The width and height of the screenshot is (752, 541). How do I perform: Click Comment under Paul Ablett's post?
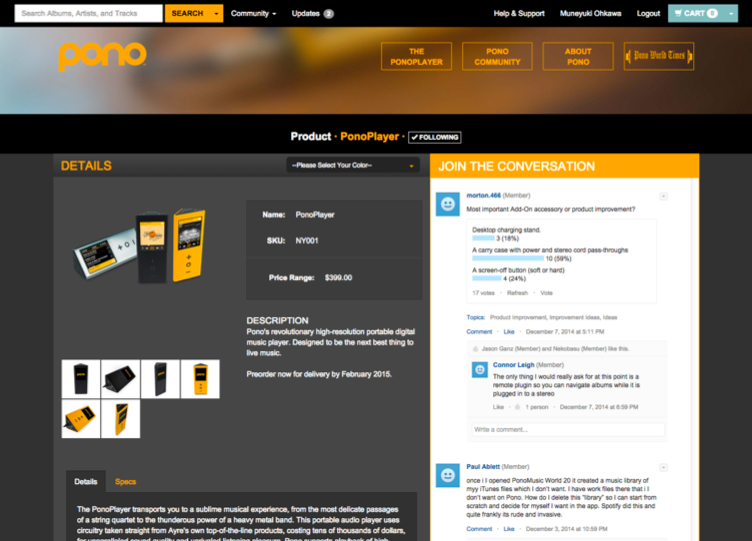click(479, 529)
